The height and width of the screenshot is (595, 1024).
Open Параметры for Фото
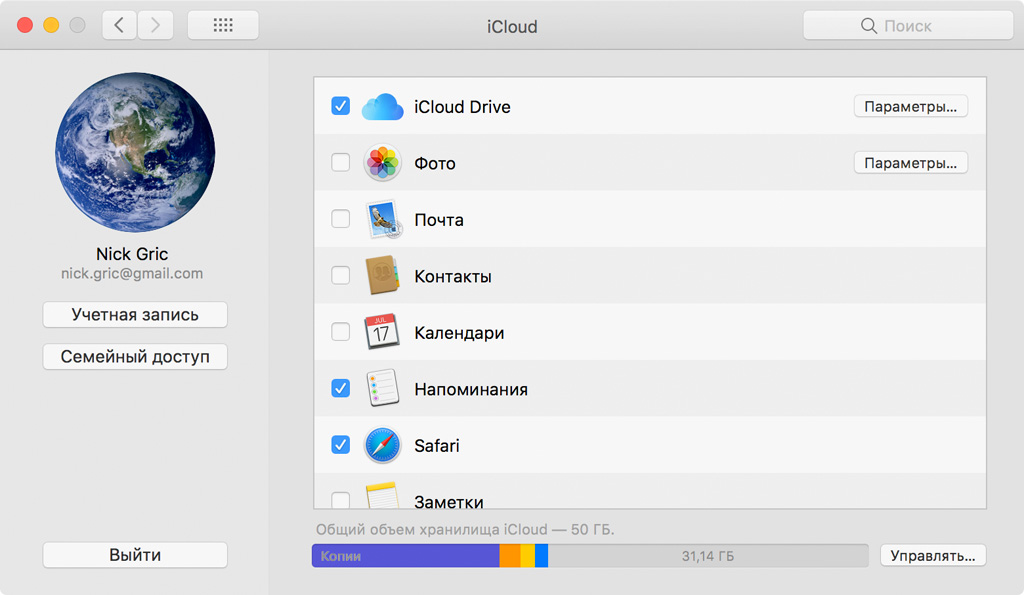tap(910, 163)
